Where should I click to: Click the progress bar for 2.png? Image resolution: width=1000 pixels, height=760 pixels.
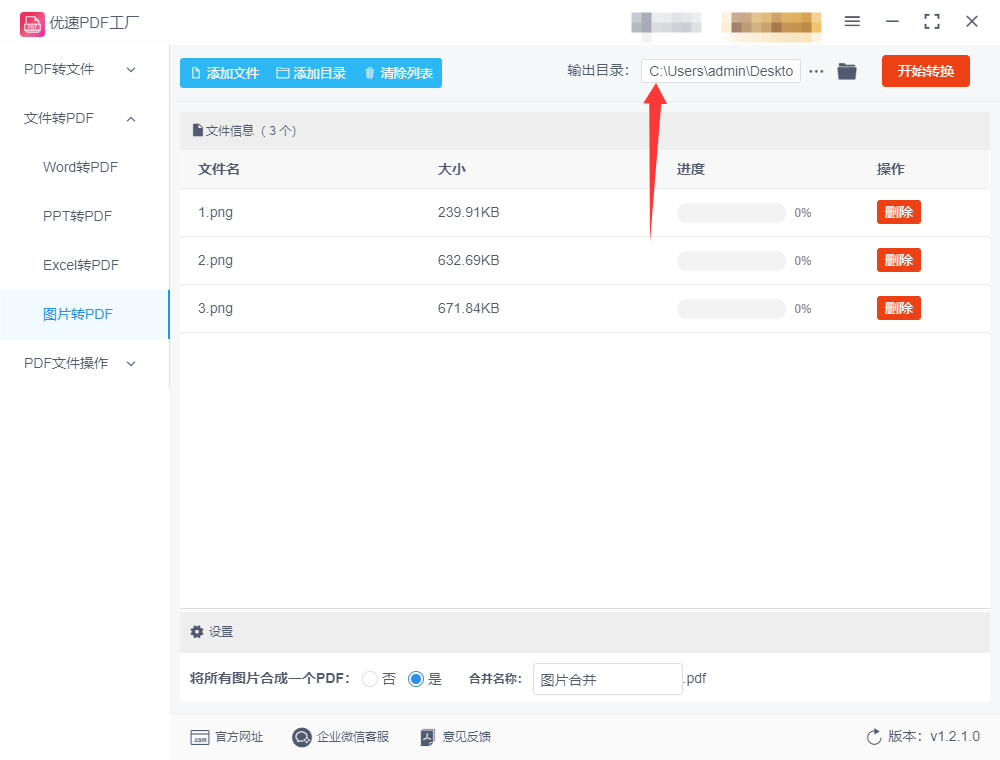point(731,261)
